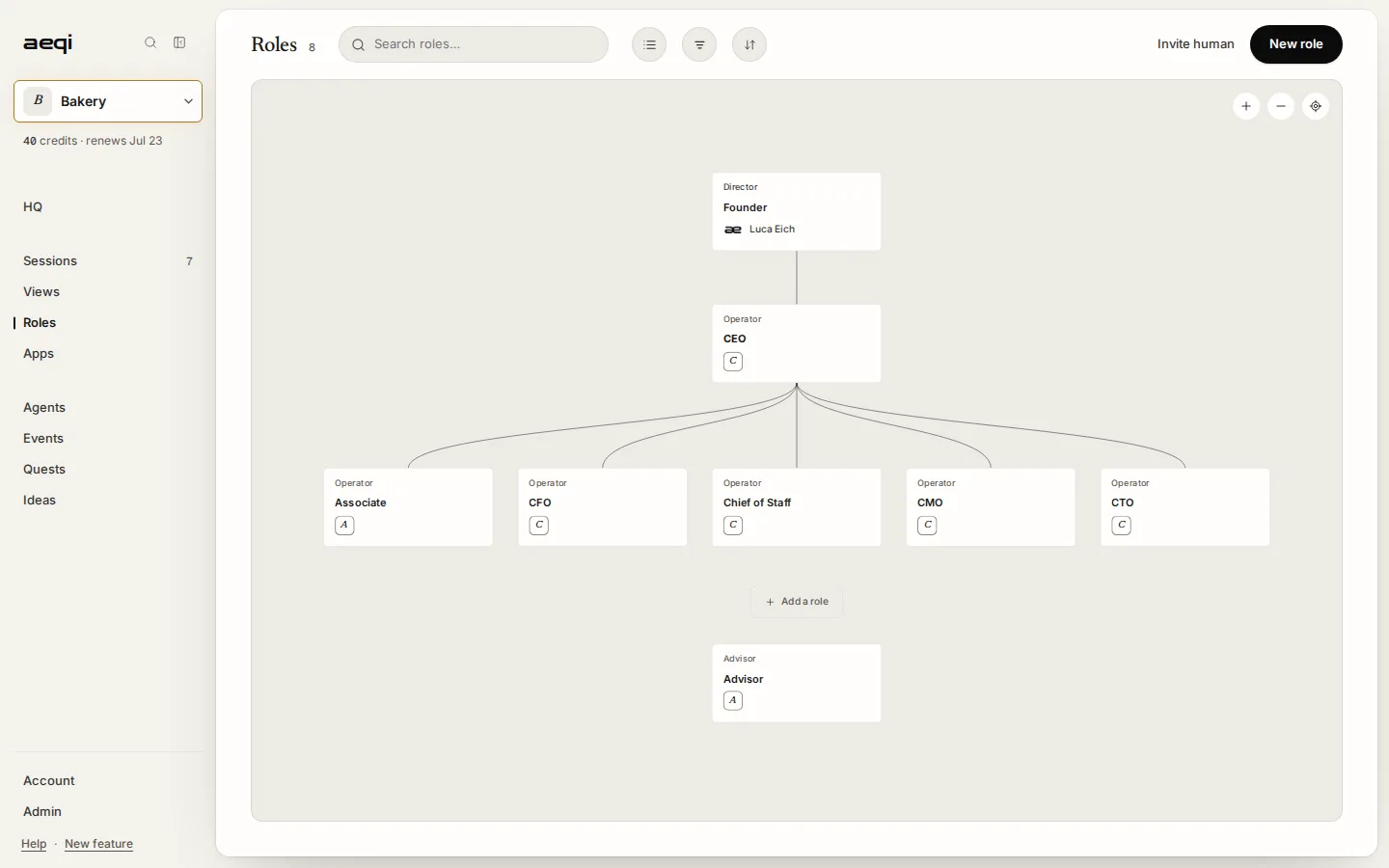This screenshot has height=868, width=1389.
Task: Select the CFO role card
Action: 603,507
